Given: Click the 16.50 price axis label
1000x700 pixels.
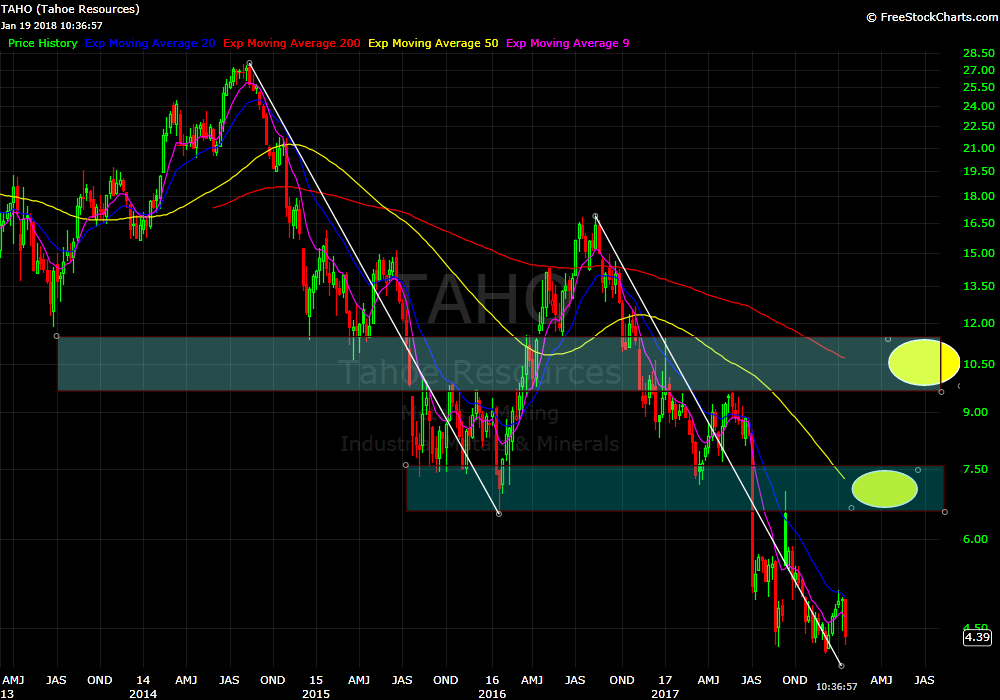Looking at the screenshot, I should click(978, 223).
